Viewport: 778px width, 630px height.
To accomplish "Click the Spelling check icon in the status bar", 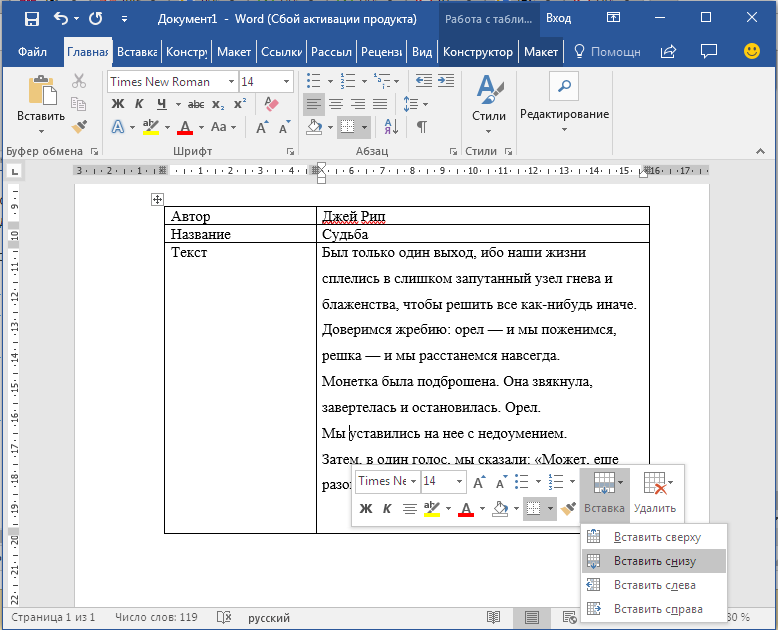I will coord(224,617).
